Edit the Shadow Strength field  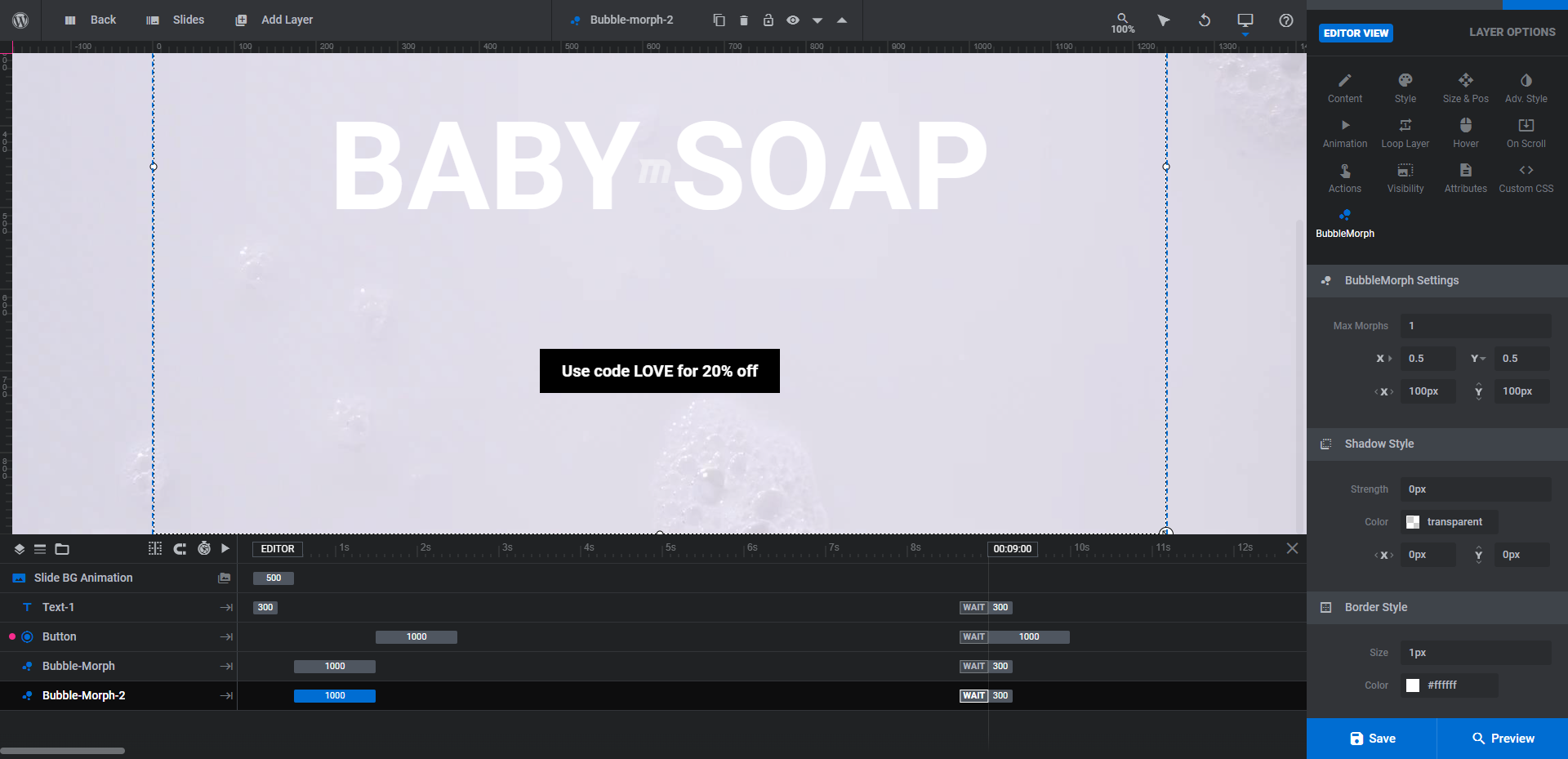click(1476, 489)
